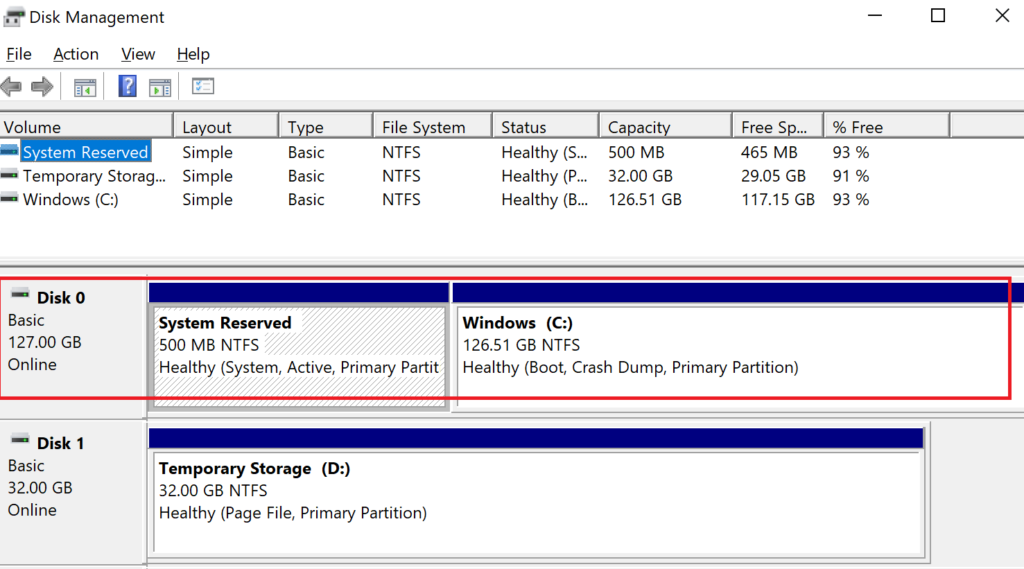The width and height of the screenshot is (1024, 569).
Task: Click the Settings checklist toolbar icon
Action: (x=202, y=86)
